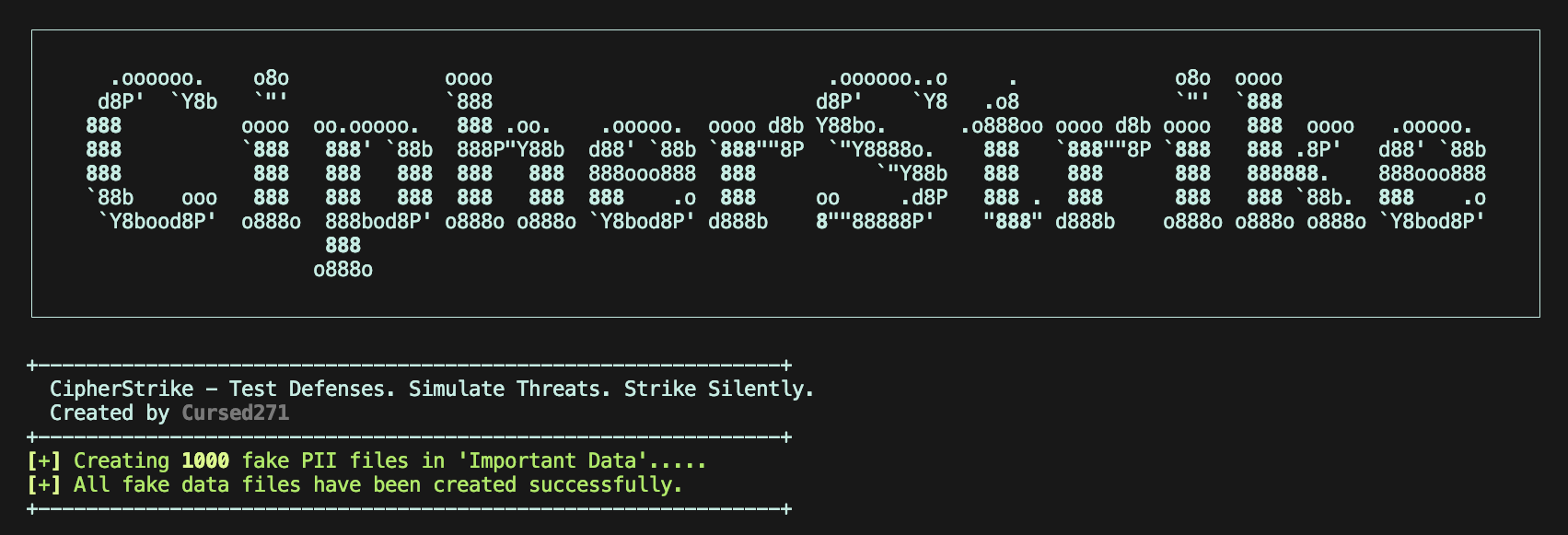
Task: Click the [+] marker before "Creating"
Action: (x=44, y=460)
